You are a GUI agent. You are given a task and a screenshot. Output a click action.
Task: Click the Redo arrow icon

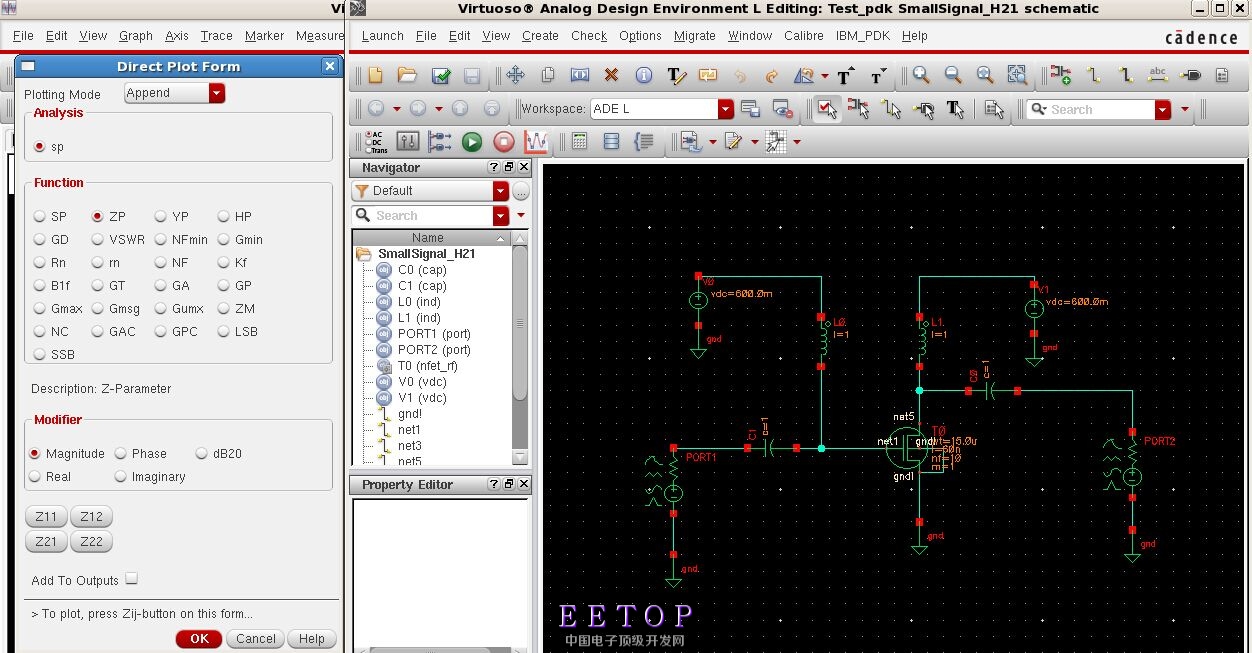pos(771,75)
